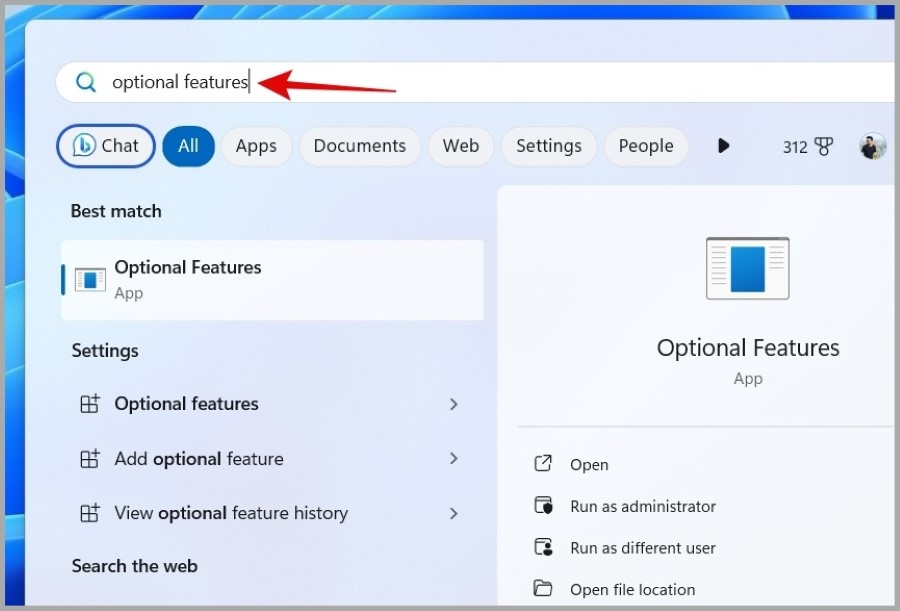Click the Best match heading

[116, 211]
